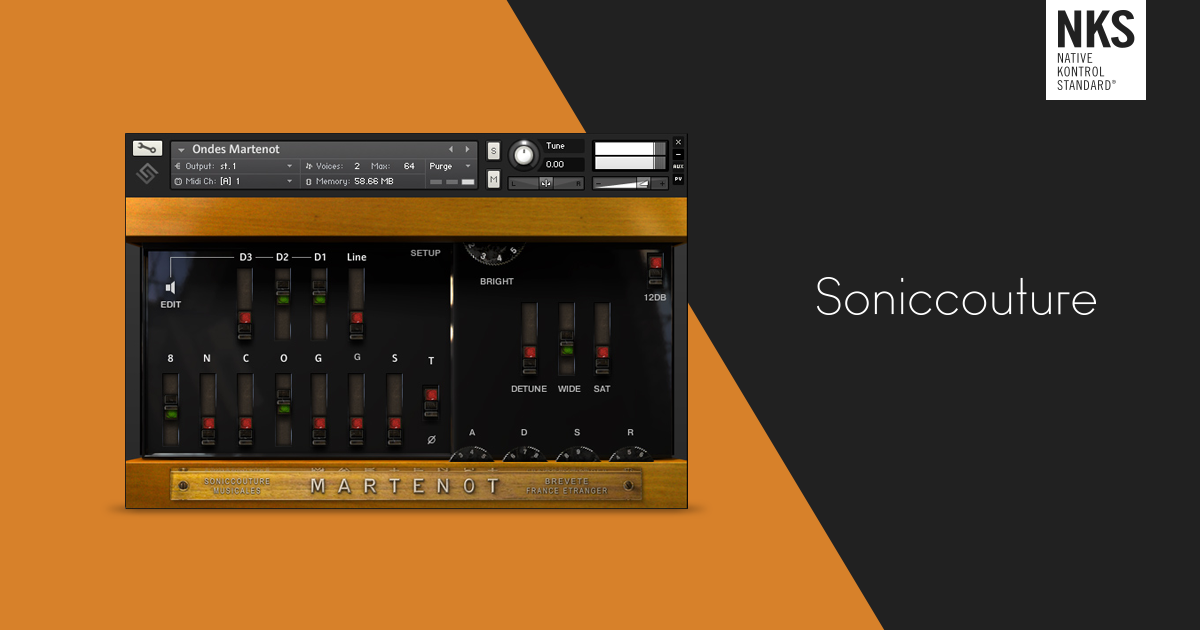Switch on the WIDE effect toggle

(x=565, y=347)
